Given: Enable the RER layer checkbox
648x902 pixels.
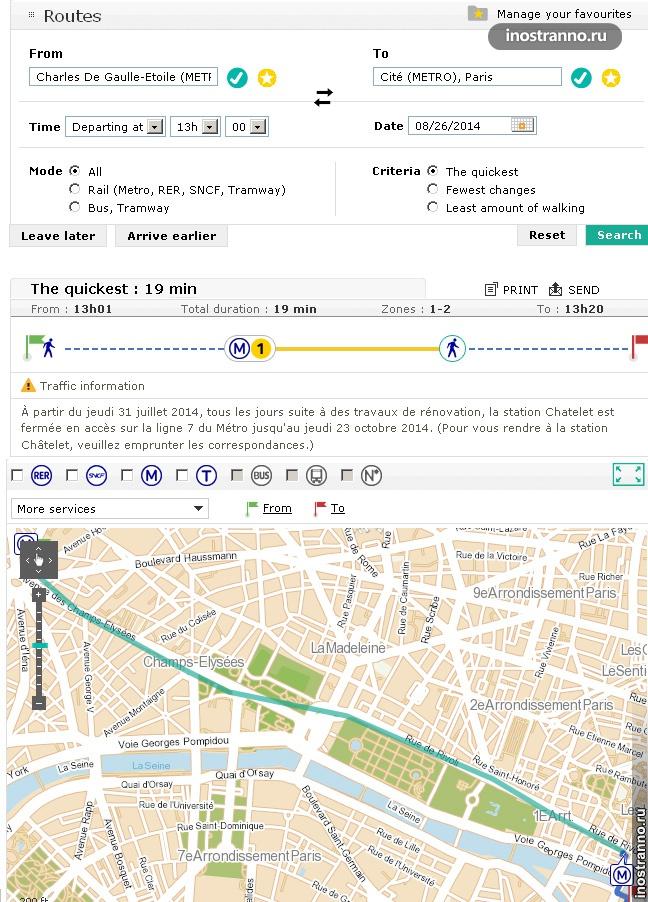Looking at the screenshot, I should (x=16, y=475).
